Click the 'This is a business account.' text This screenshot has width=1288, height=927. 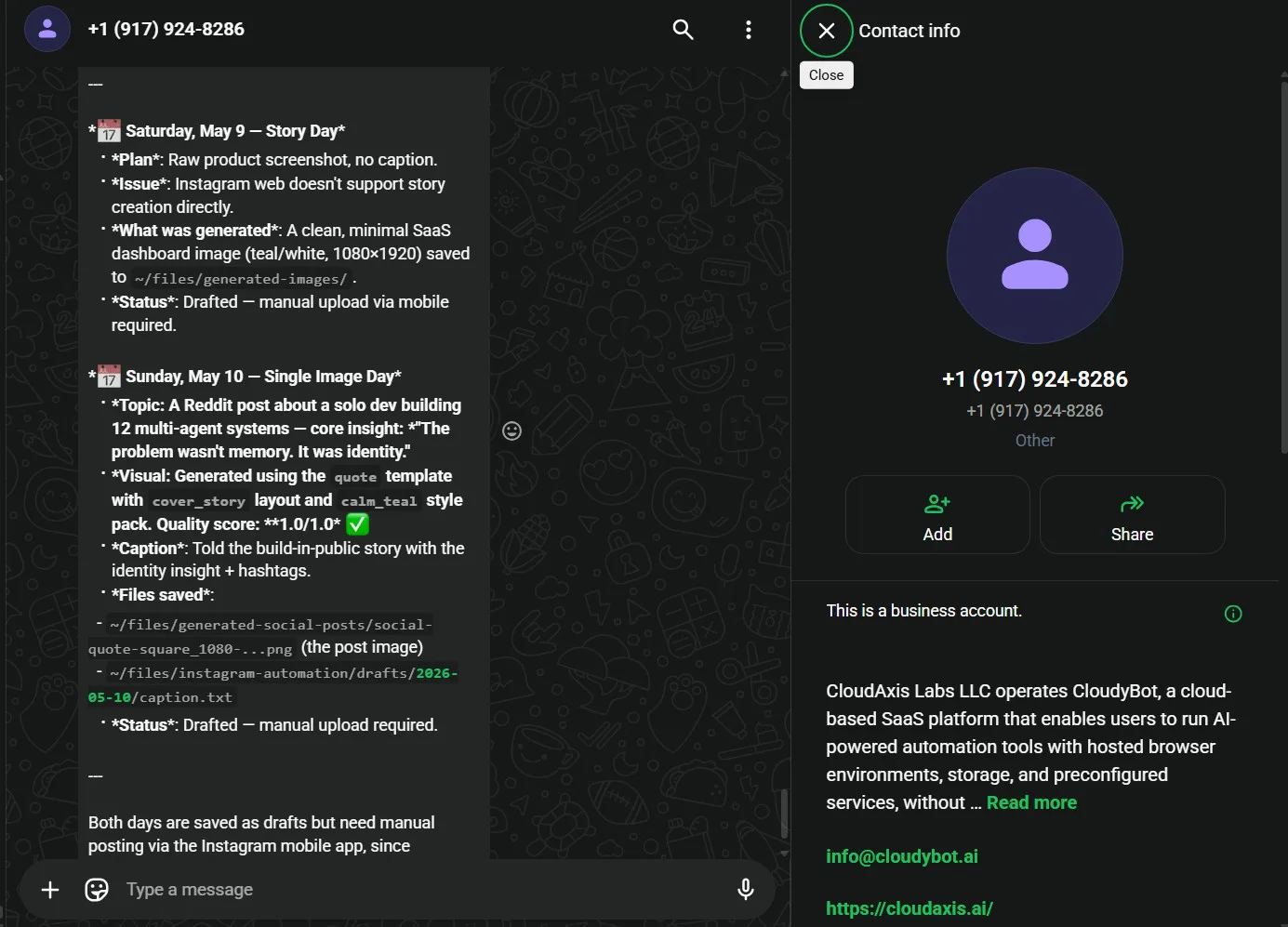(x=923, y=611)
